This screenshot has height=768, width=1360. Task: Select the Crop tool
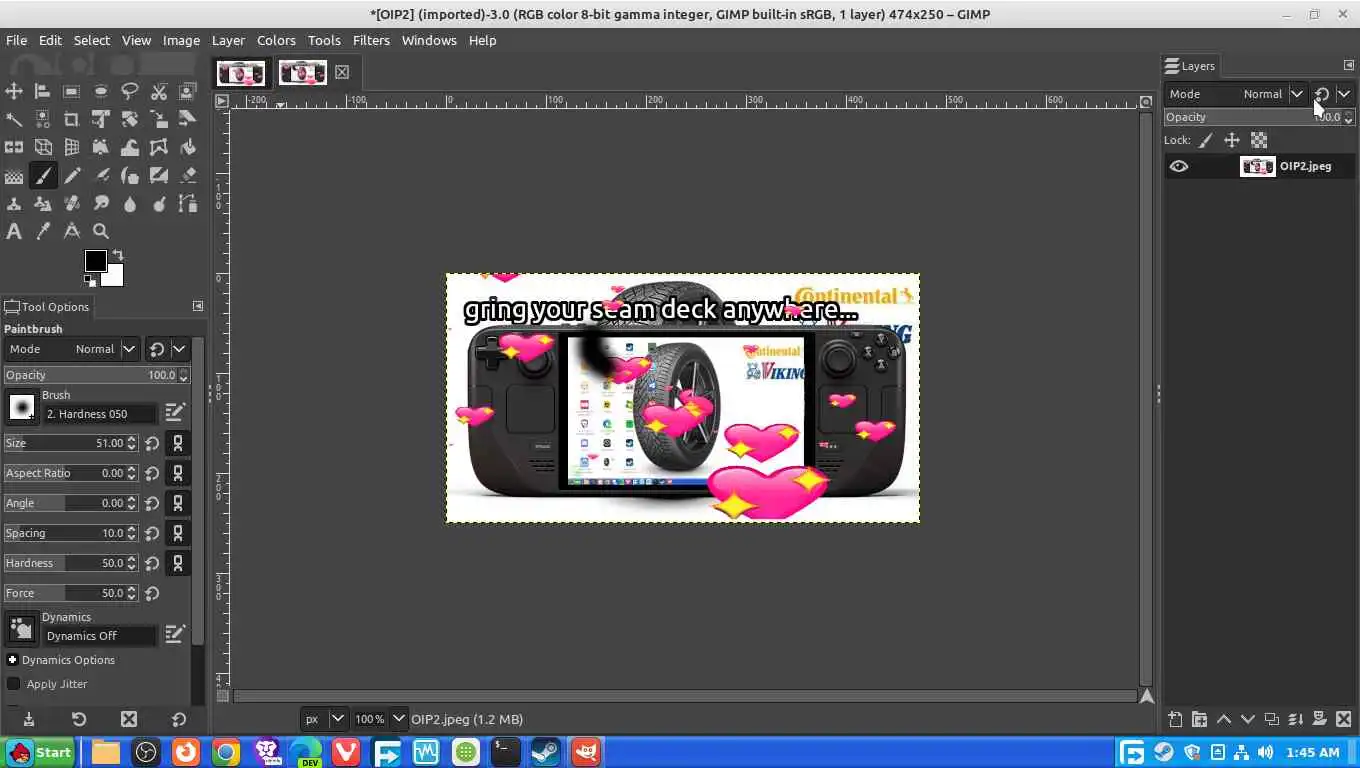coord(72,119)
